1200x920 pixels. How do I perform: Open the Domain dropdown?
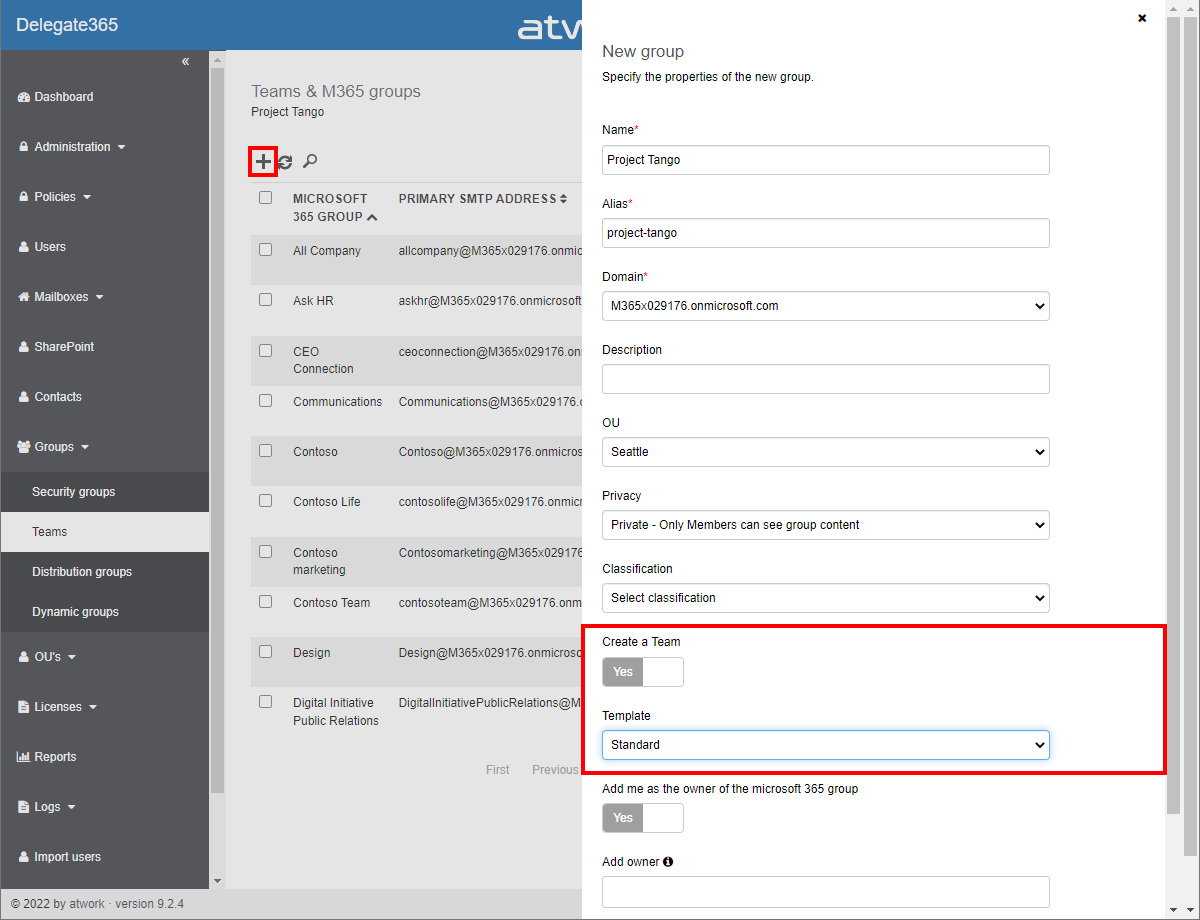826,306
